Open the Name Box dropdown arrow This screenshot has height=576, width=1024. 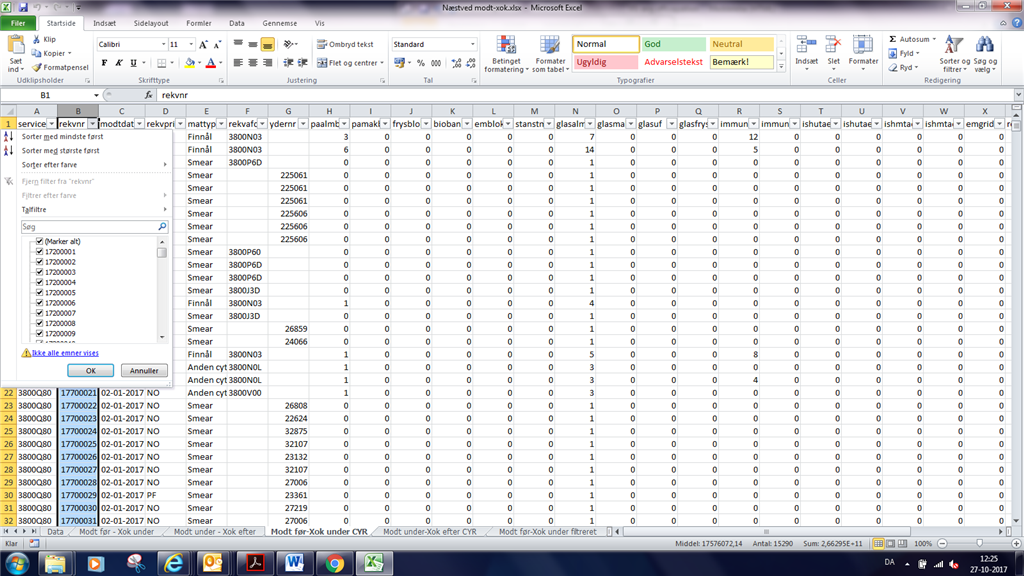[x=96, y=95]
